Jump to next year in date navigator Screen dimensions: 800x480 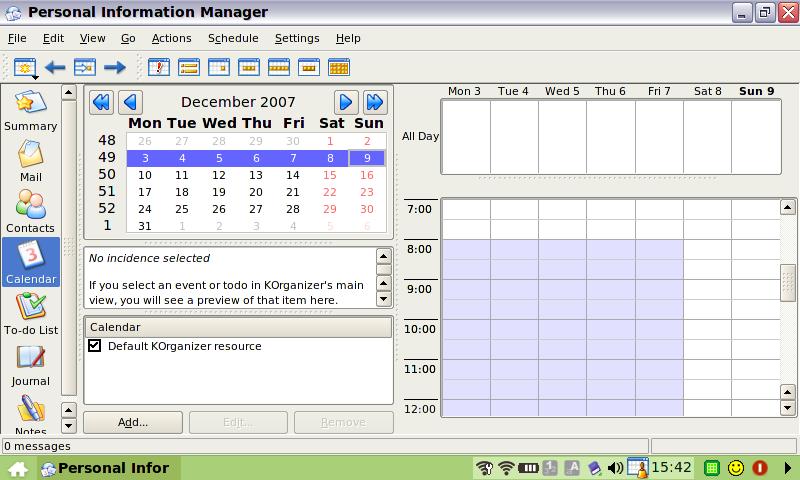[375, 102]
